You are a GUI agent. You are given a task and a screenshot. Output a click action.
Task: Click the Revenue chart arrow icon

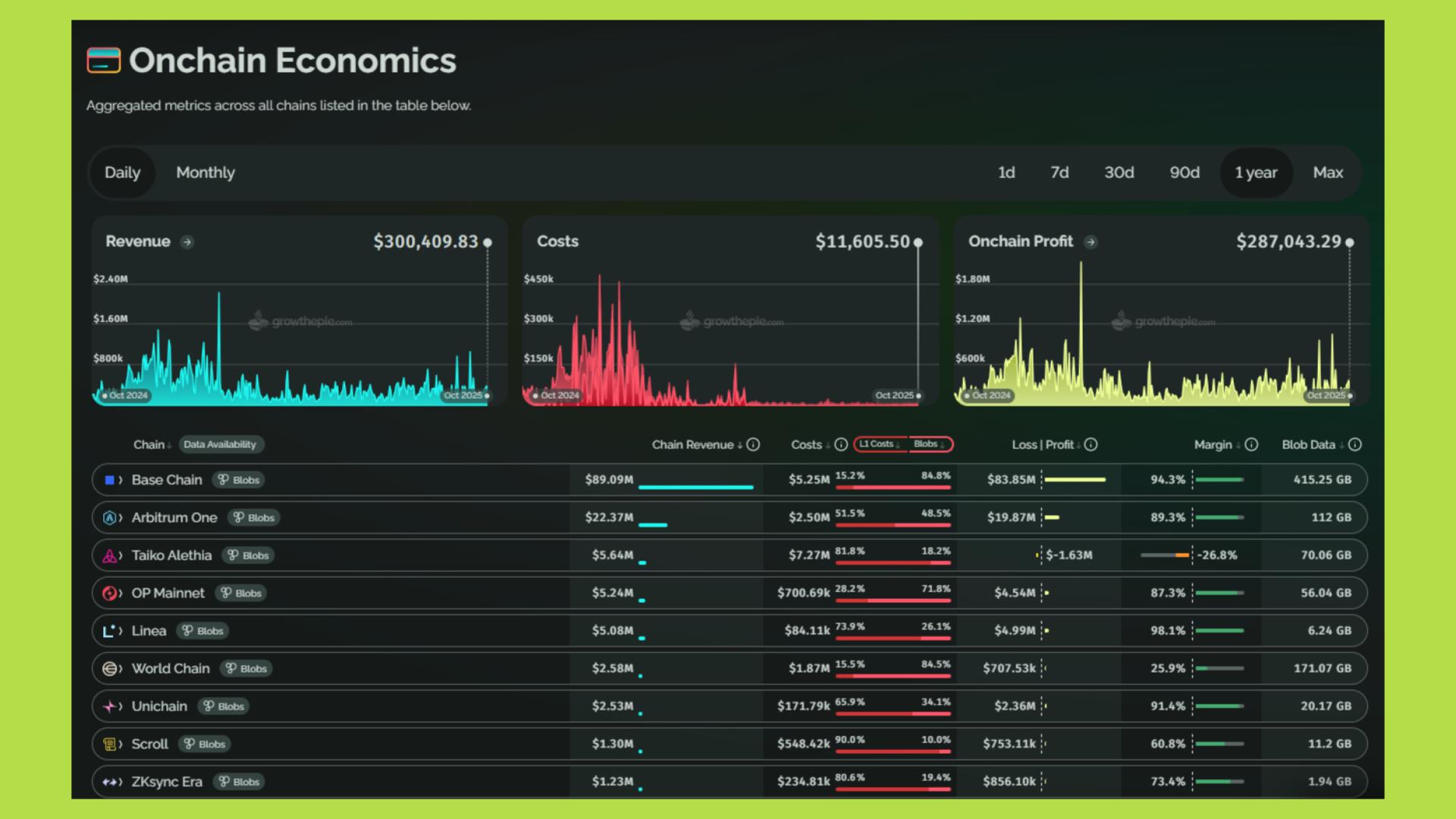click(187, 242)
